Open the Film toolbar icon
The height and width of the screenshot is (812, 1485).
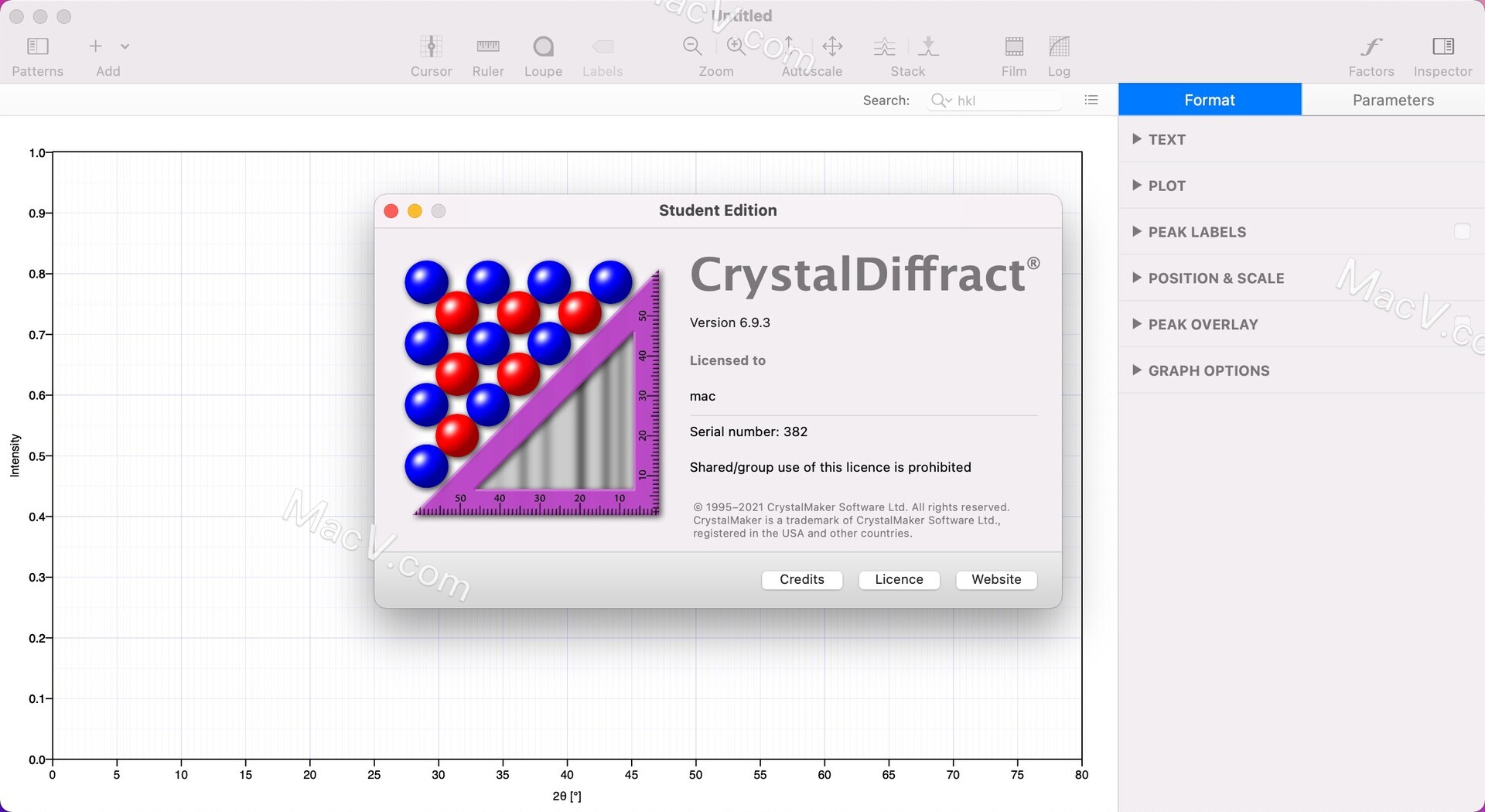tap(1014, 46)
